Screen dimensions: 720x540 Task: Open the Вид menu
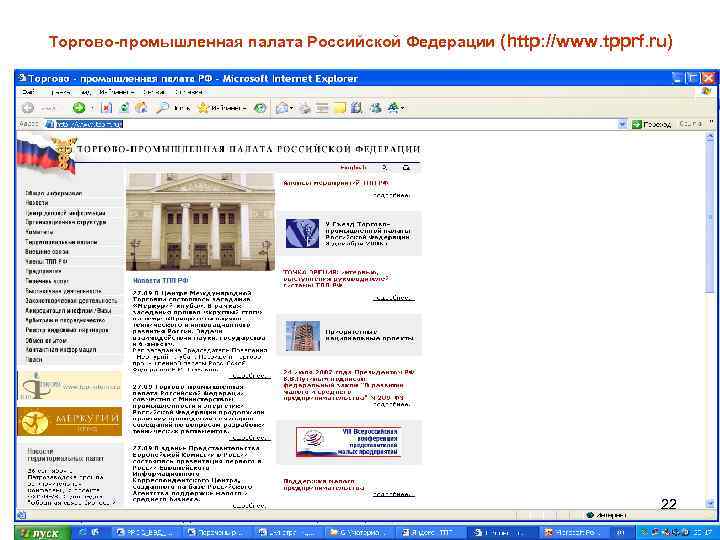tap(86, 92)
